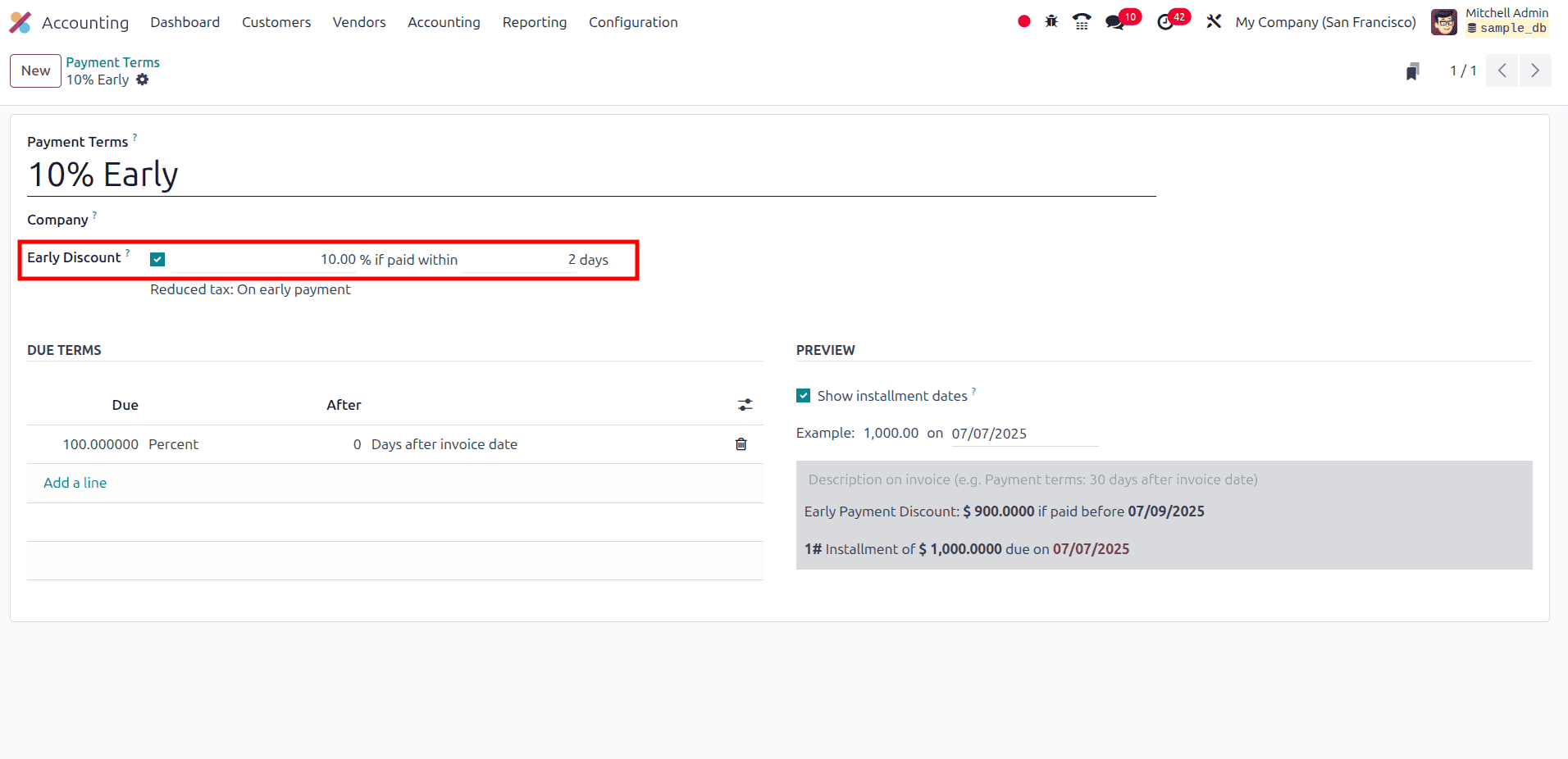The image size is (1568, 759).
Task: Click help tooltip mark next to Company label
Action: (x=94, y=215)
